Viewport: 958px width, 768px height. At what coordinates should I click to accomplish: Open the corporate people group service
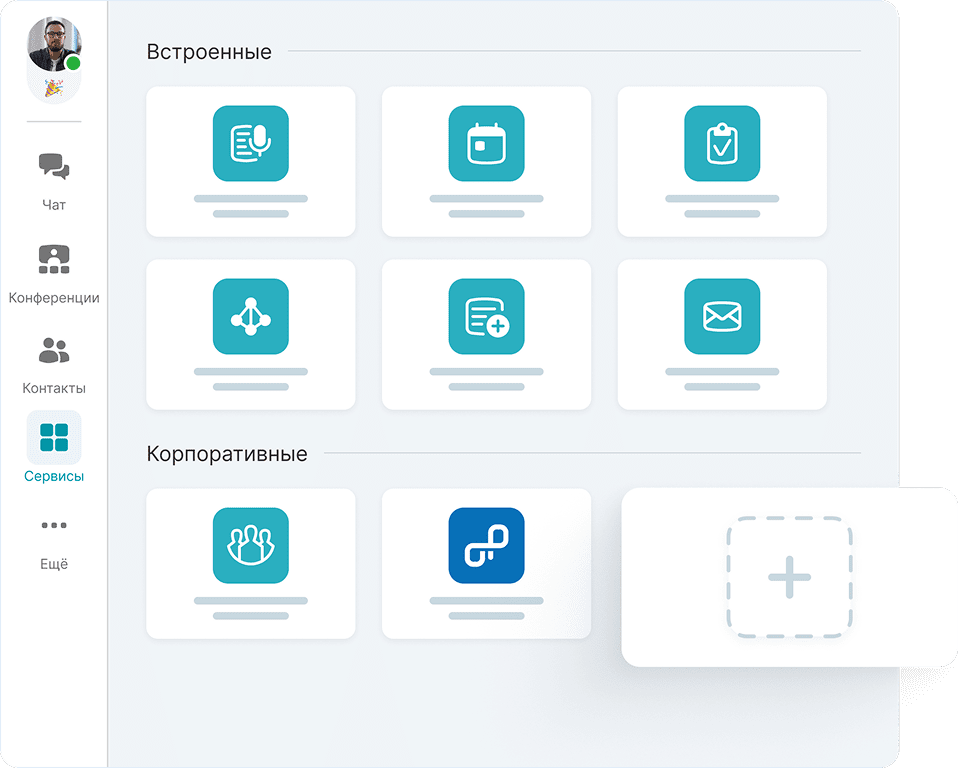[250, 546]
